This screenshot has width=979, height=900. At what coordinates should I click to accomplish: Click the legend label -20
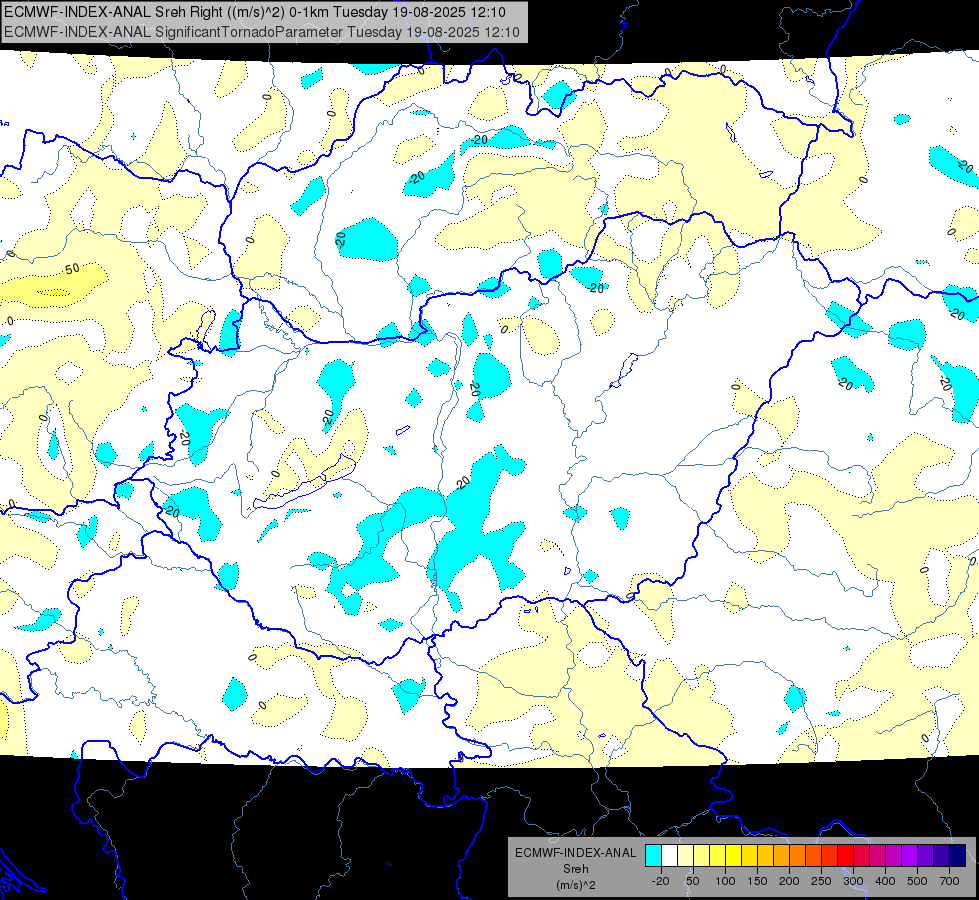tap(660, 881)
